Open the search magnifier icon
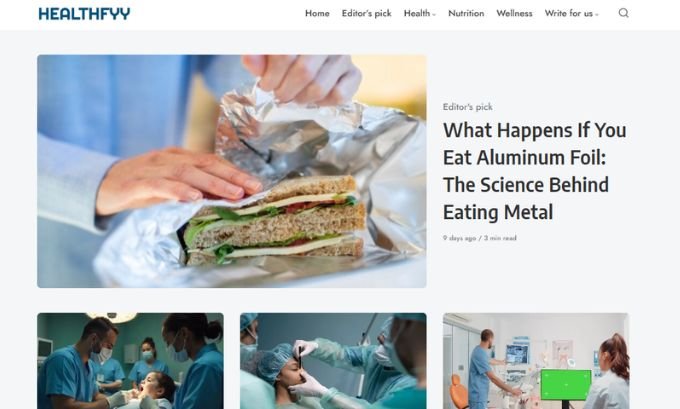 (624, 13)
